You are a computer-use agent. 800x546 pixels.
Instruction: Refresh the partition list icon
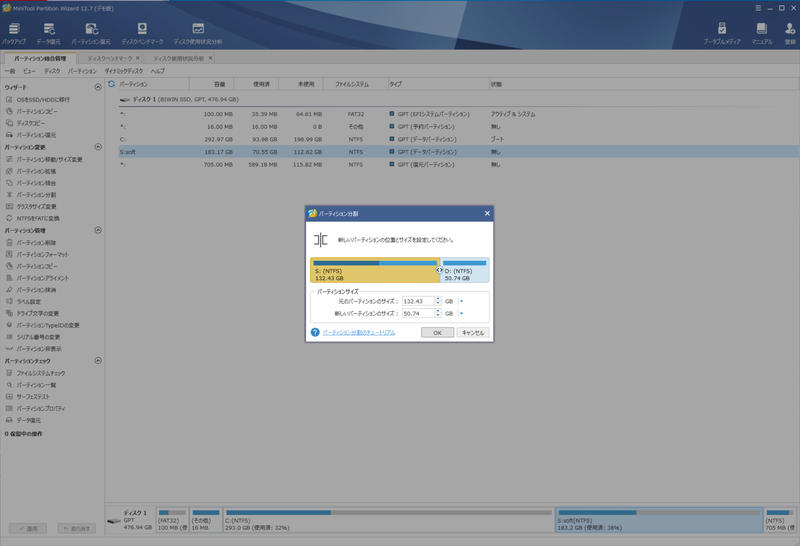tap(111, 84)
